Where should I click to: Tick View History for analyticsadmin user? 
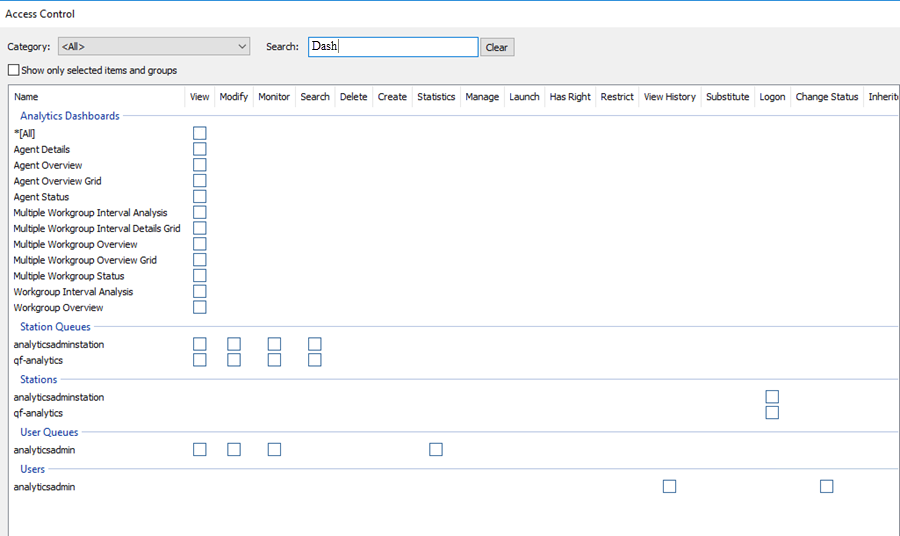(x=669, y=487)
